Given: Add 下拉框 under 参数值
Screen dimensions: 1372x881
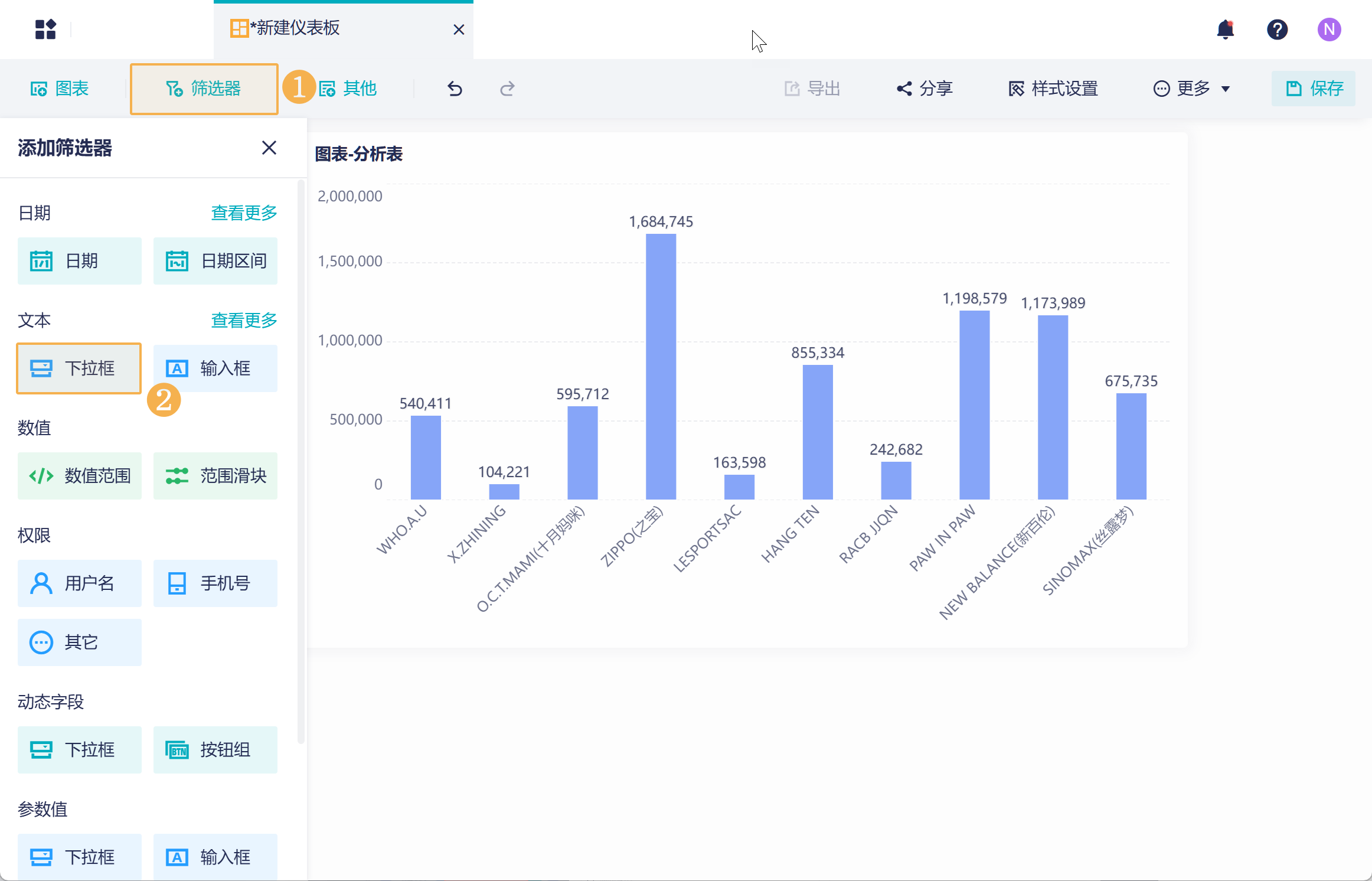Looking at the screenshot, I should (80, 856).
